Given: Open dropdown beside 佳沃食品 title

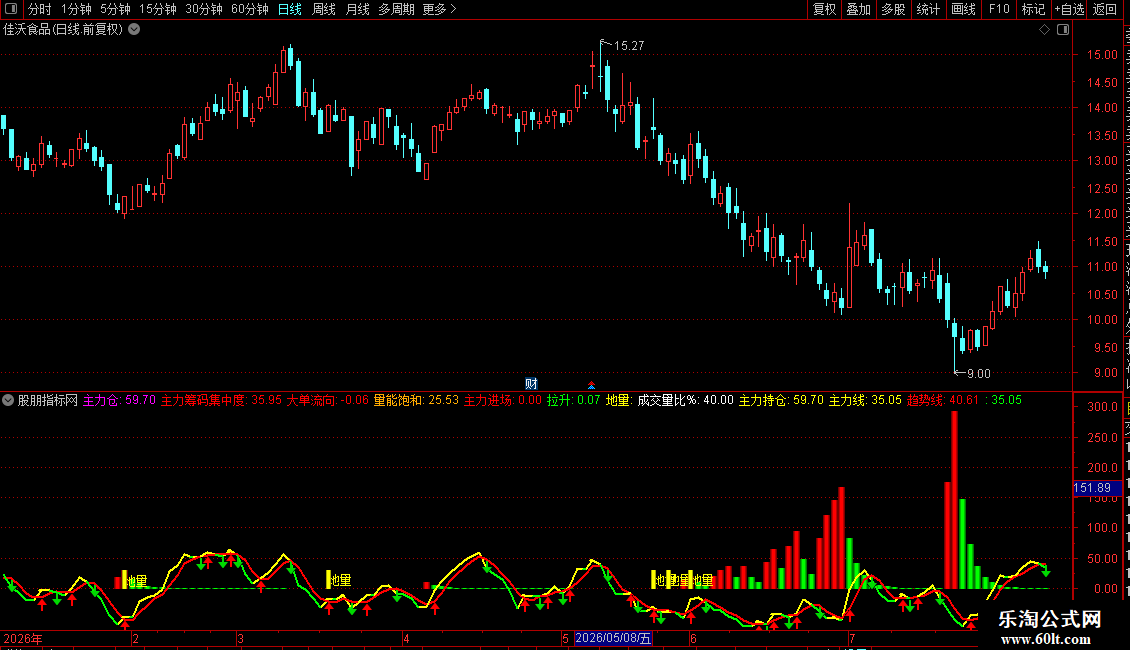Looking at the screenshot, I should [134, 30].
